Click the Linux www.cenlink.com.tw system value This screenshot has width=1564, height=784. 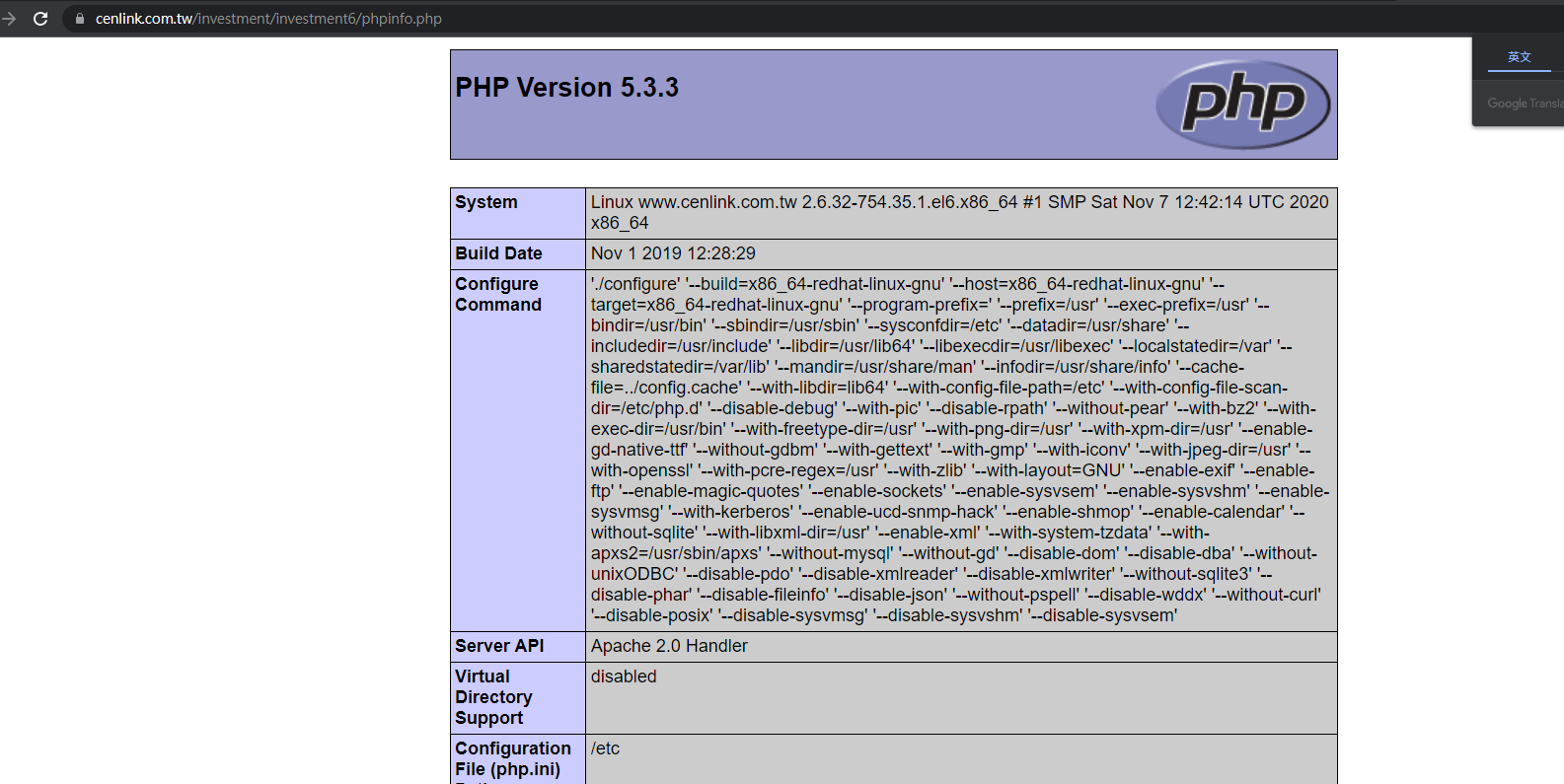pos(960,213)
